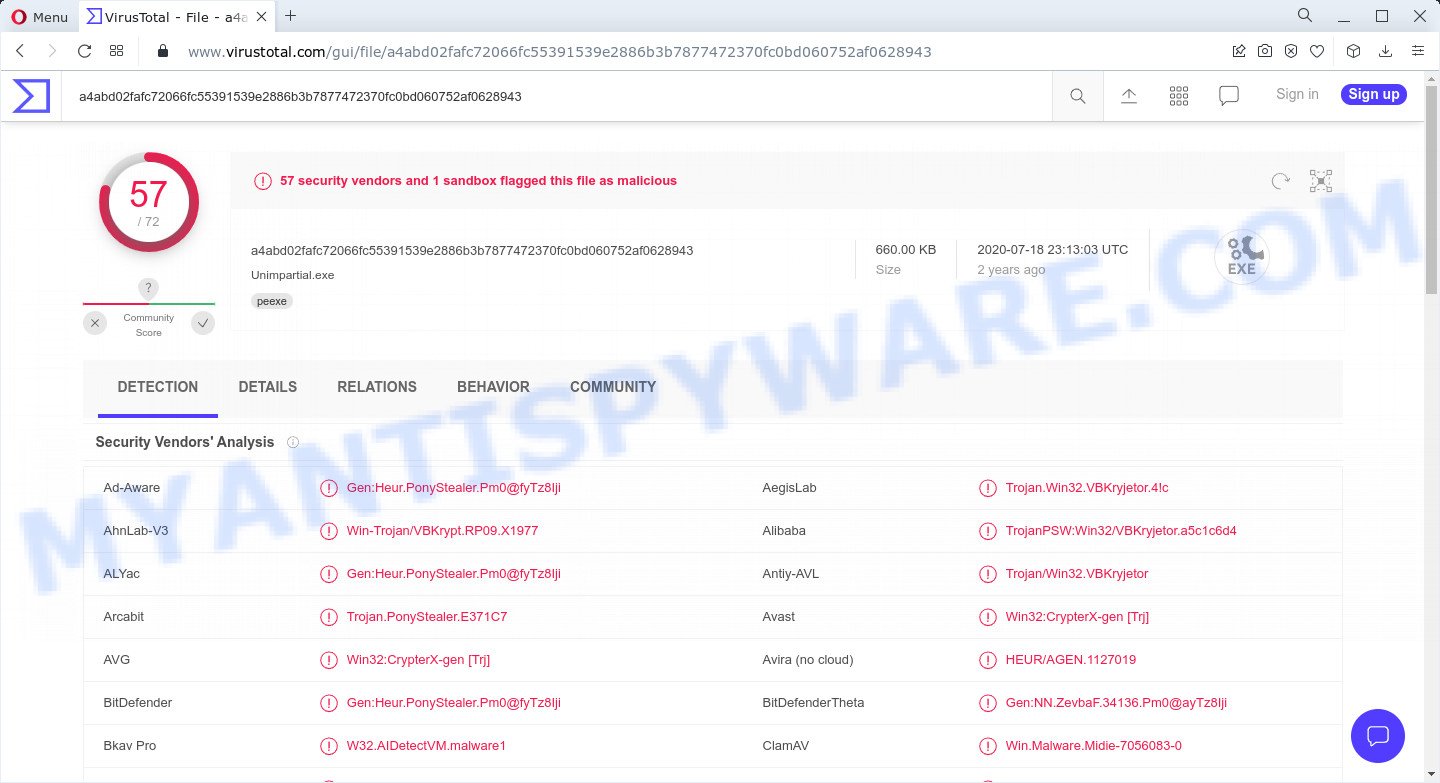Viewport: 1440px width, 783px height.
Task: Open the notifications comment icon
Action: pyautogui.click(x=1229, y=96)
